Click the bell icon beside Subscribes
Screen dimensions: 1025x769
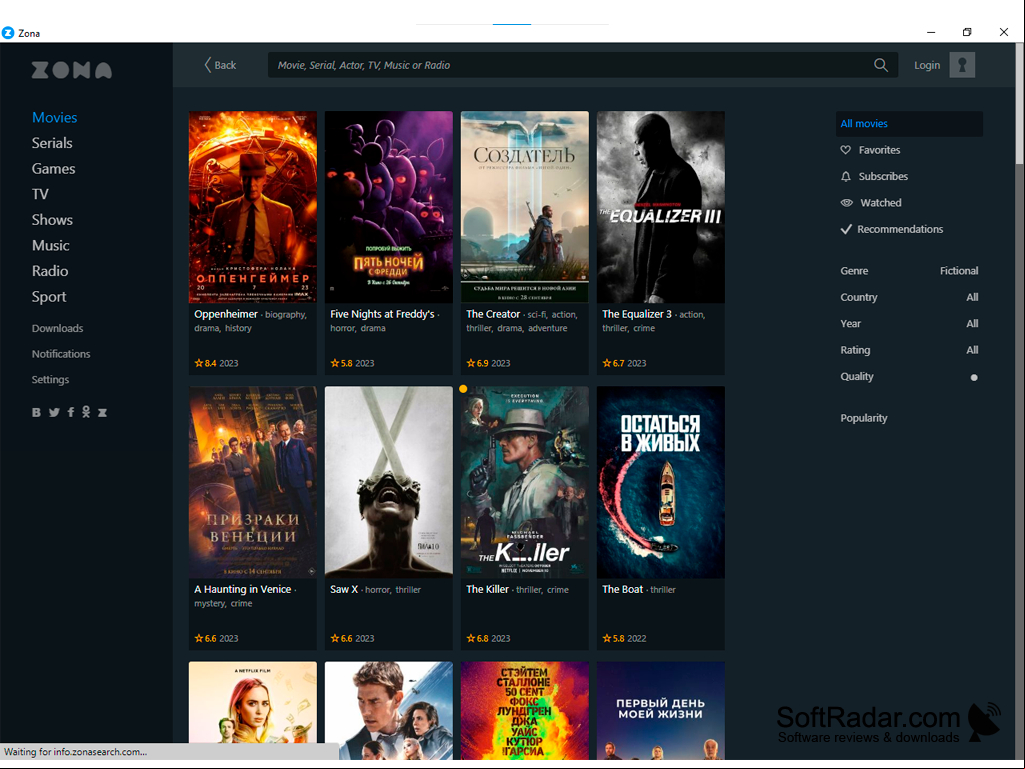[845, 177]
